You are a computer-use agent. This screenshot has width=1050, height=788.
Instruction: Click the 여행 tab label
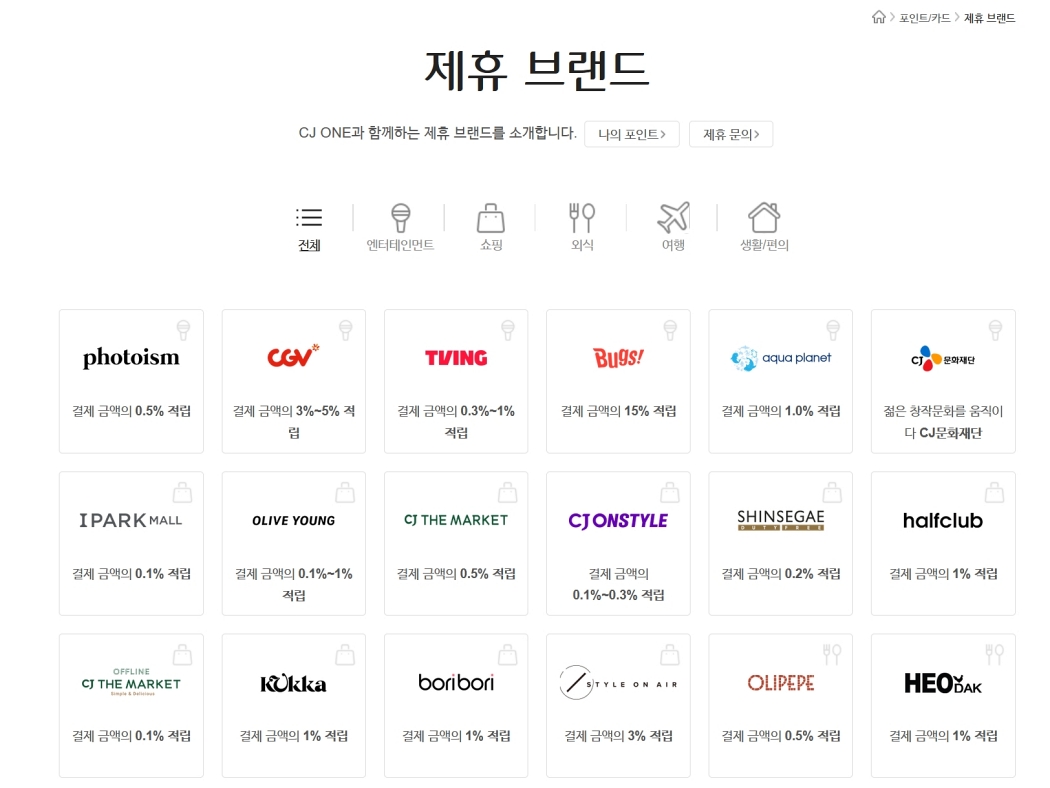pyautogui.click(x=673, y=245)
